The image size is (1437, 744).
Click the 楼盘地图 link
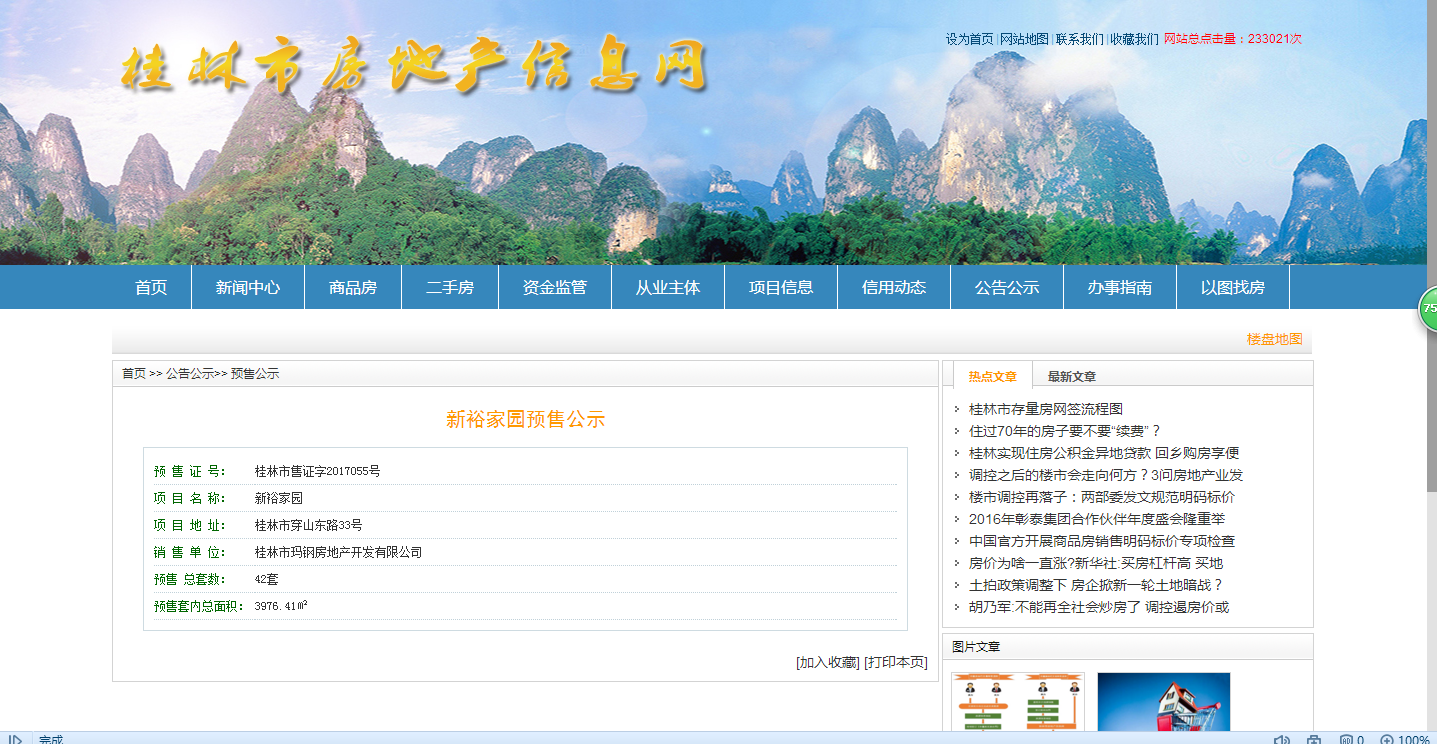(x=1274, y=340)
